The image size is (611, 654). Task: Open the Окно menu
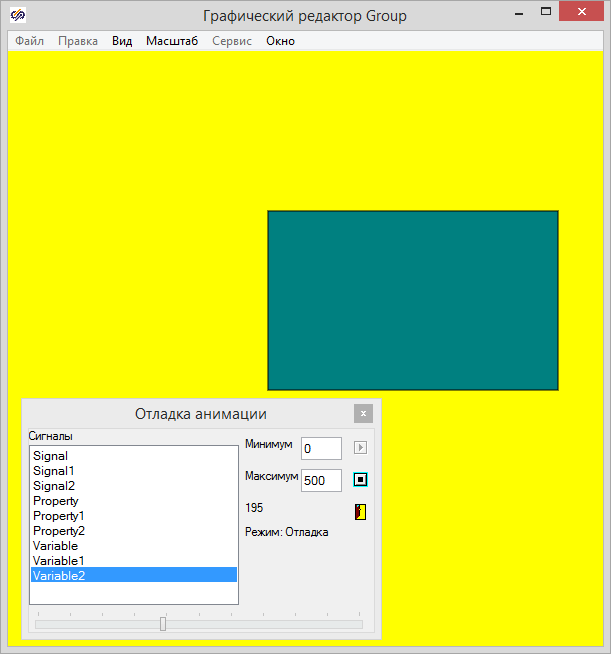280,42
